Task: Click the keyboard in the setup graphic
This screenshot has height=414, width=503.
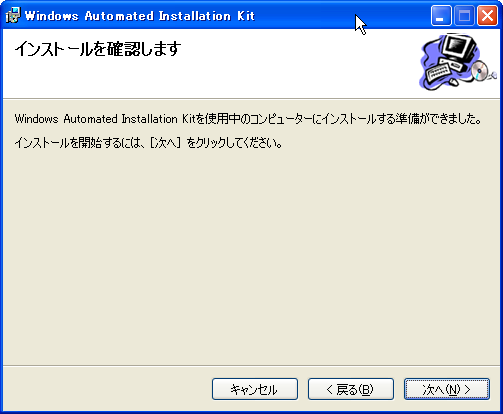Action: 437,72
